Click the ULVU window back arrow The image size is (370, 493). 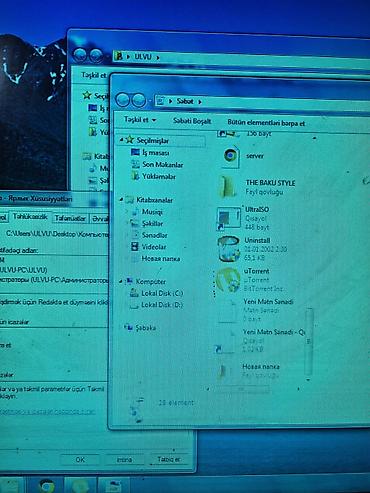pos(80,55)
